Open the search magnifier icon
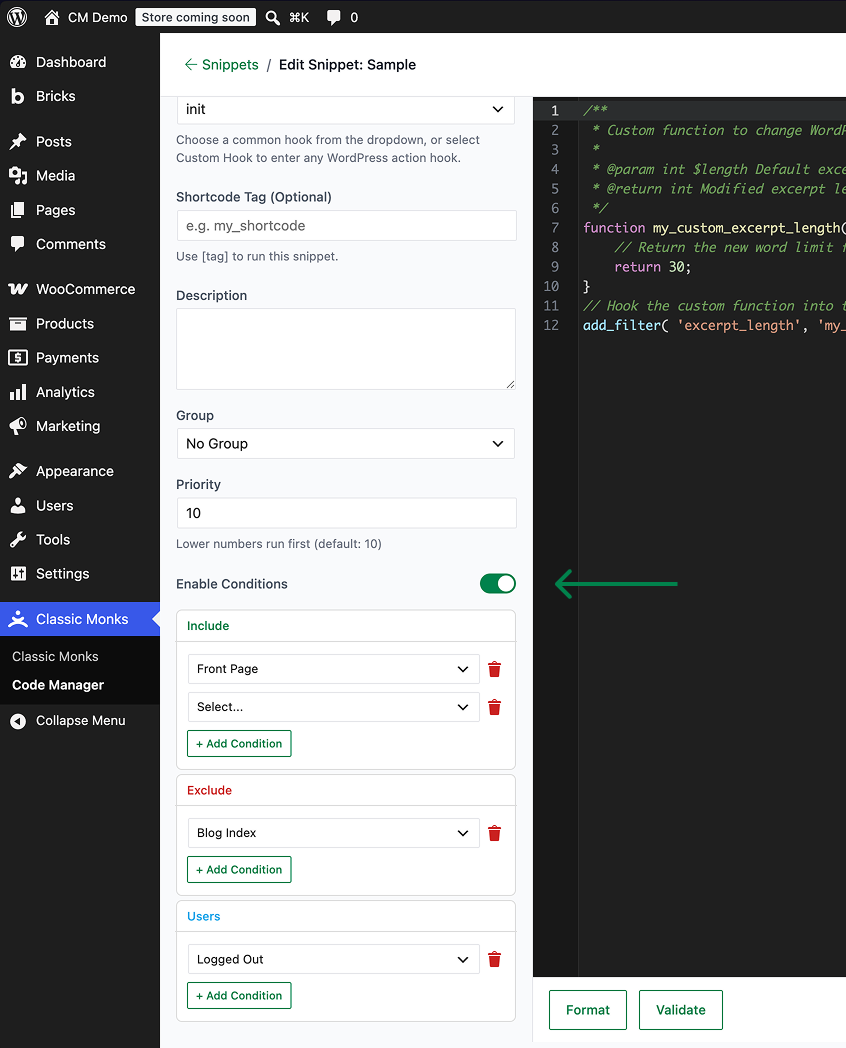The height and width of the screenshot is (1048, 846). [272, 17]
